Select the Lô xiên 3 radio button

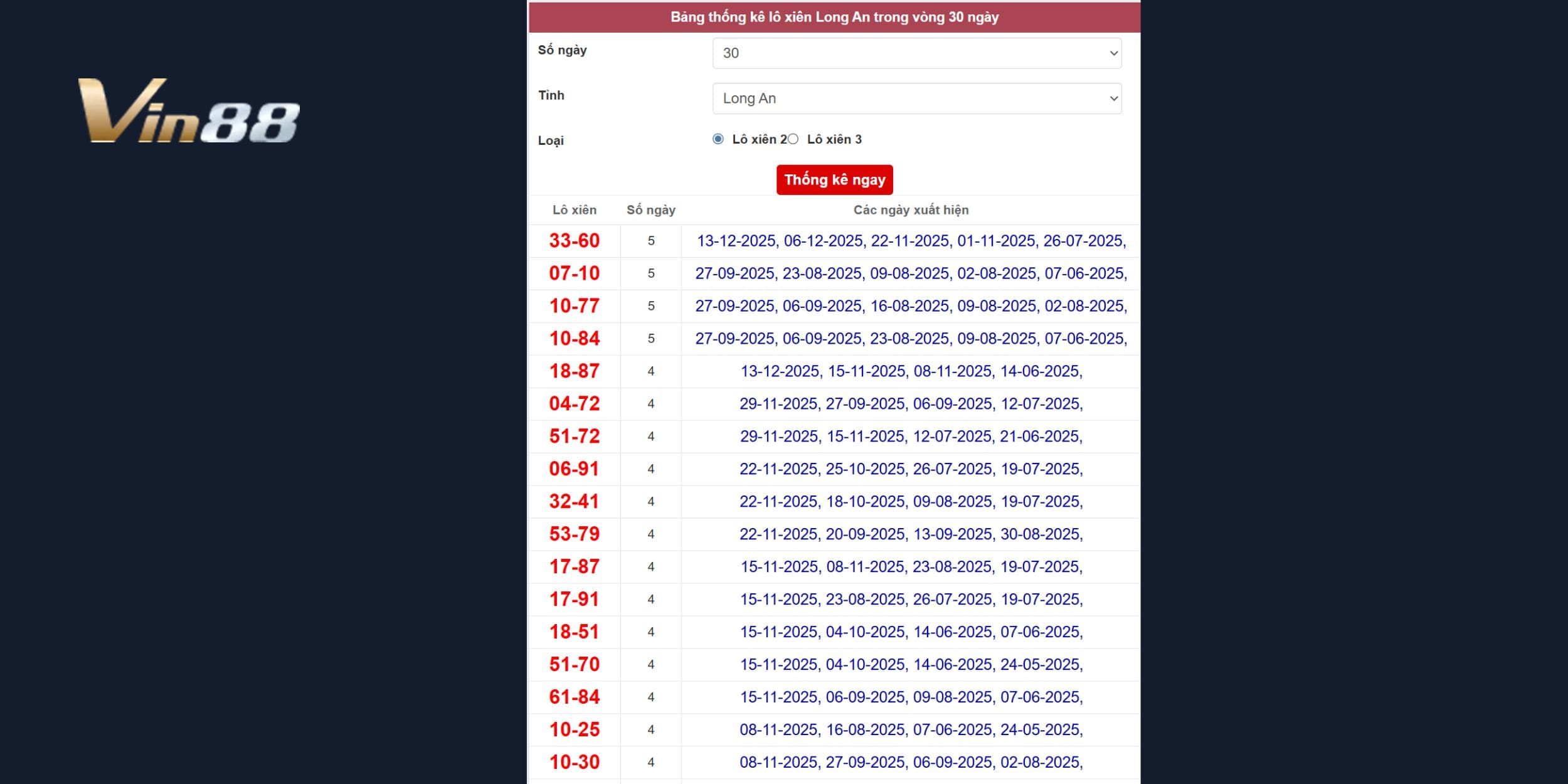tap(793, 139)
